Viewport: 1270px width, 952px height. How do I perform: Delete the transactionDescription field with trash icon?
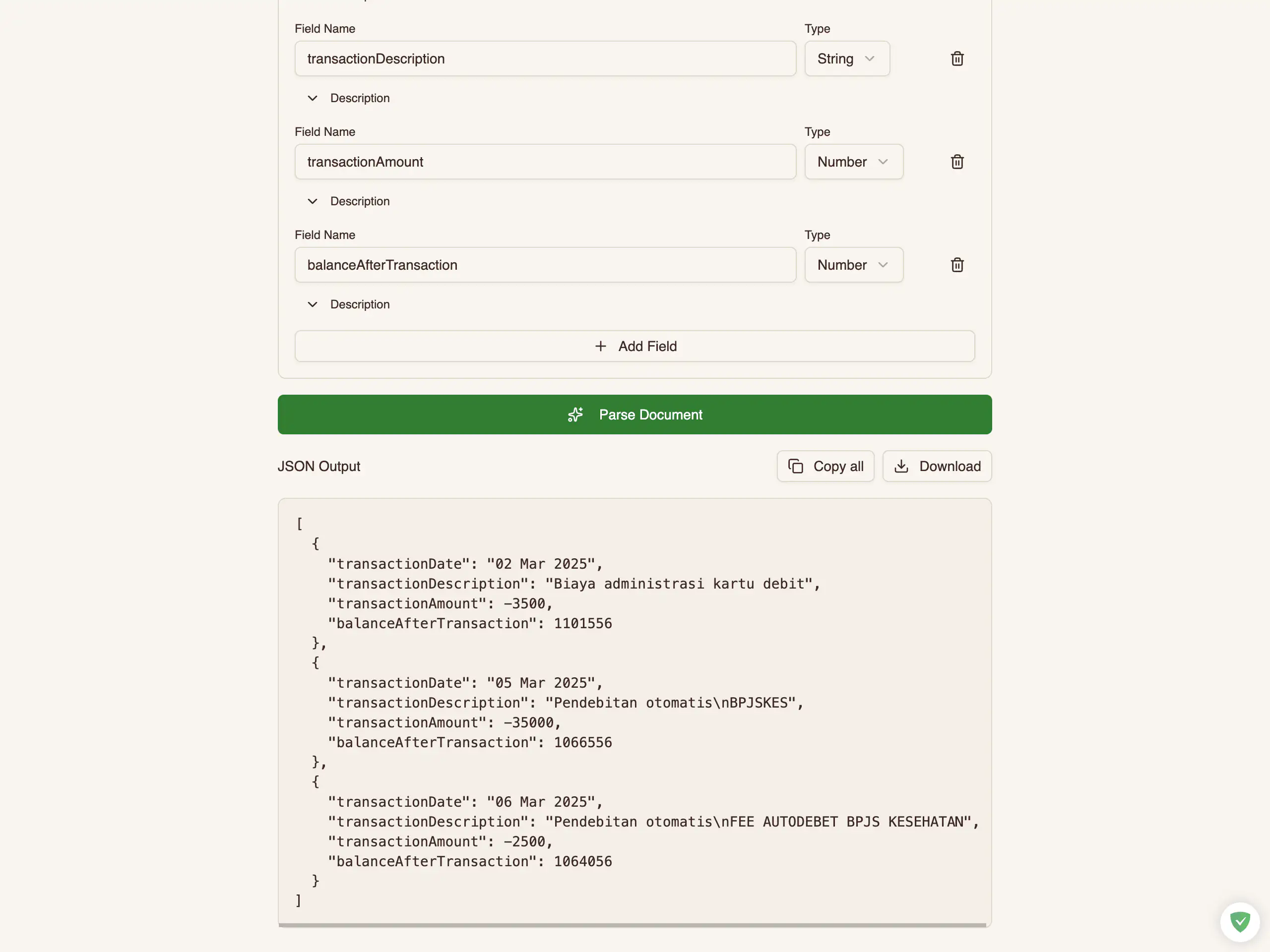(x=957, y=59)
